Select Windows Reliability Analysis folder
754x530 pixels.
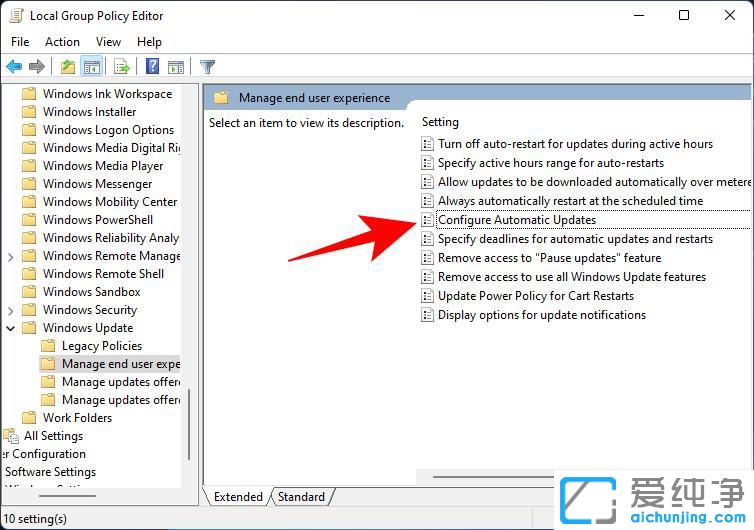(111, 238)
